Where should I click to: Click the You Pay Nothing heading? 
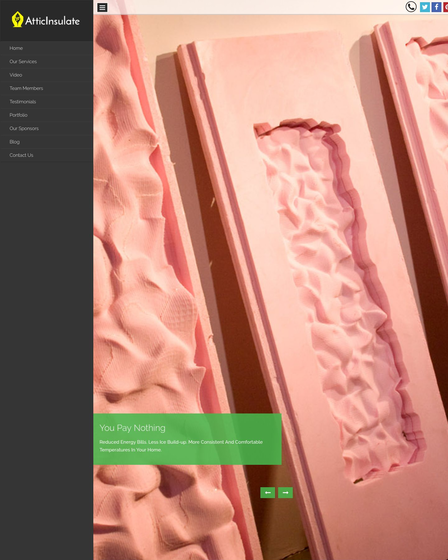tap(133, 428)
